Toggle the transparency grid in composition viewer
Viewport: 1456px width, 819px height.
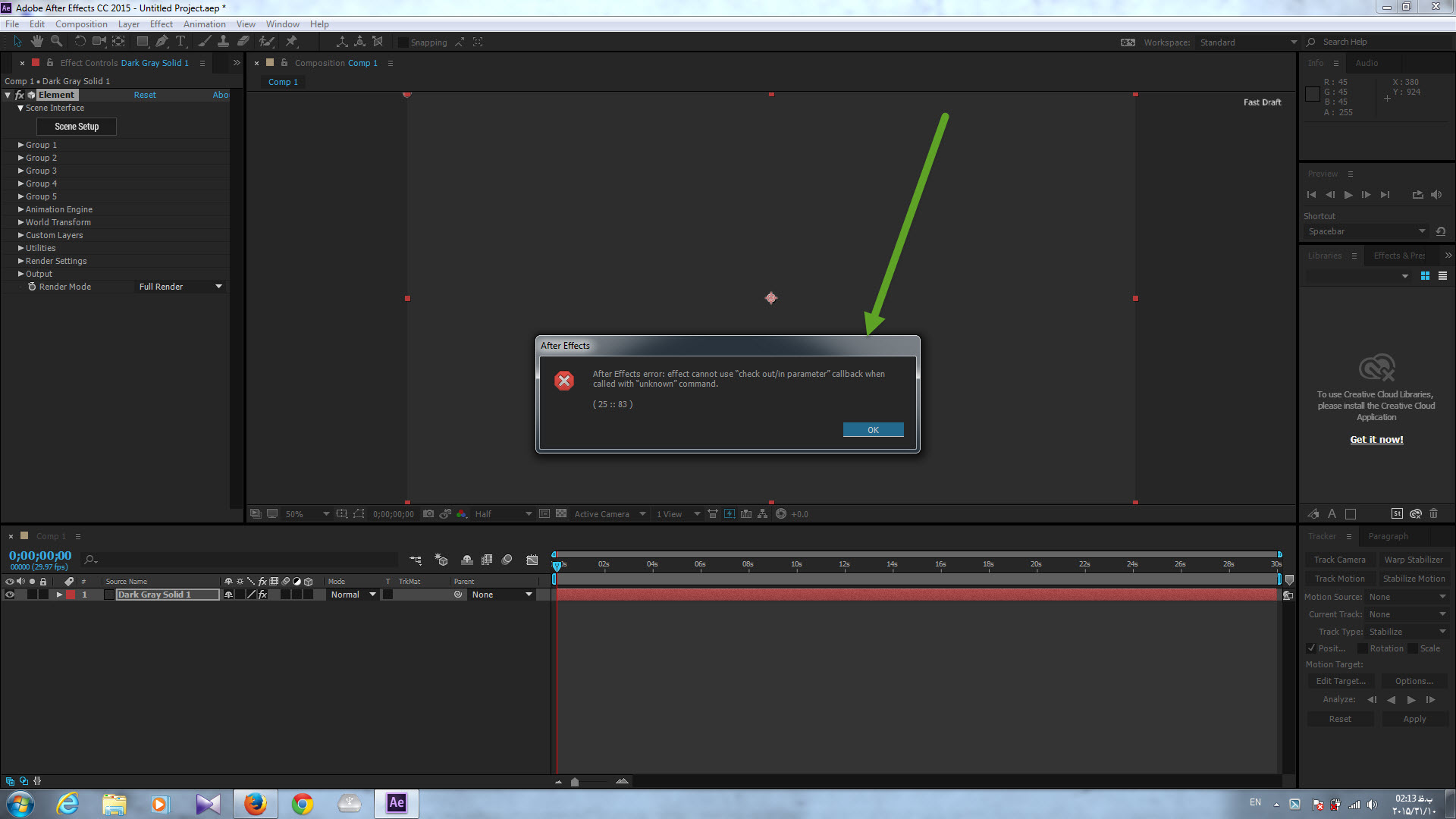pos(561,514)
